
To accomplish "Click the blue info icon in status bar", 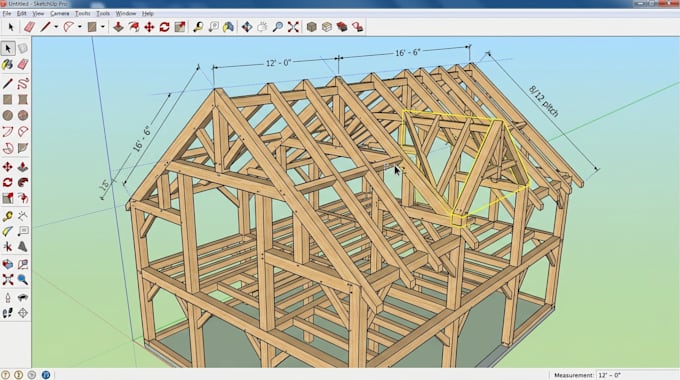I will [46, 374].
